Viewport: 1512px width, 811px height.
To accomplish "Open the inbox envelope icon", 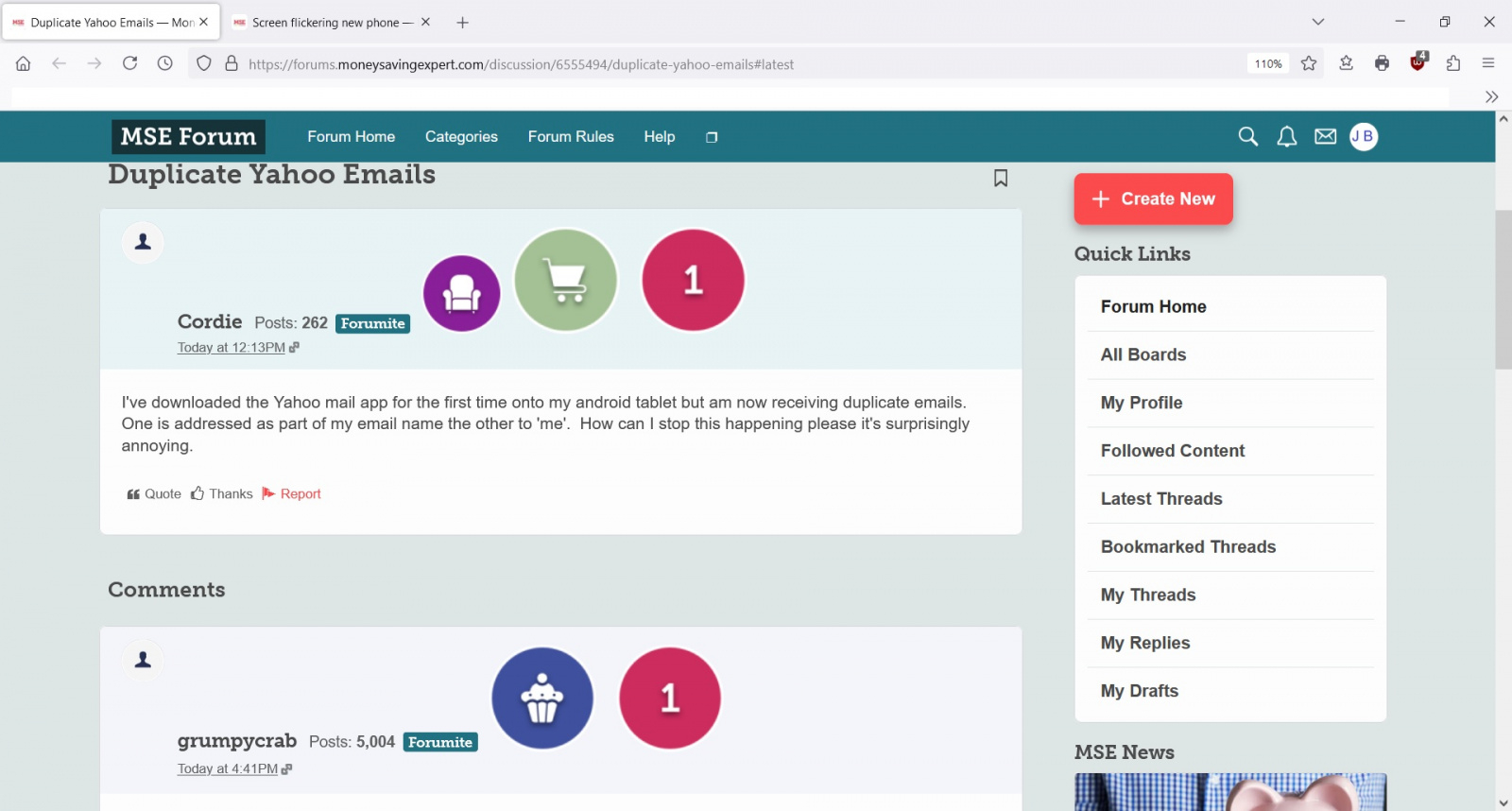I will [x=1325, y=137].
